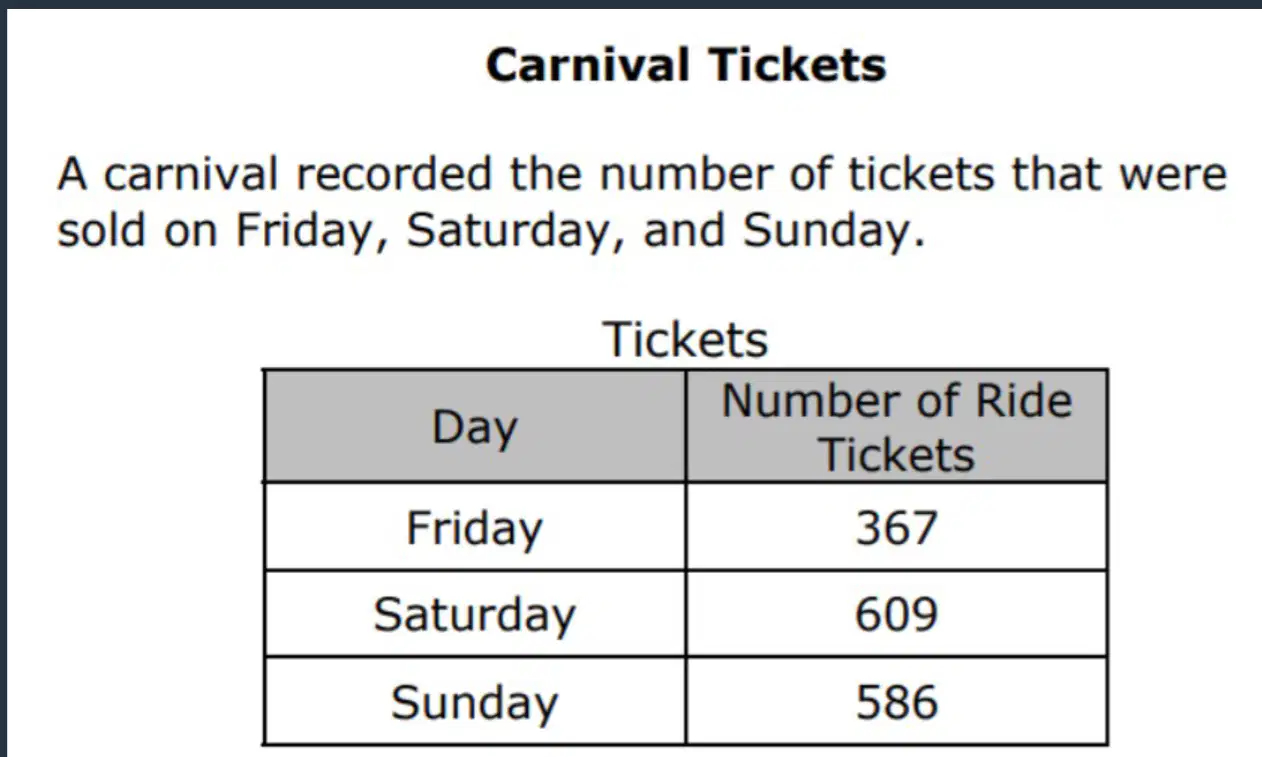
Task: Select the Tickets table caption
Action: (x=686, y=339)
